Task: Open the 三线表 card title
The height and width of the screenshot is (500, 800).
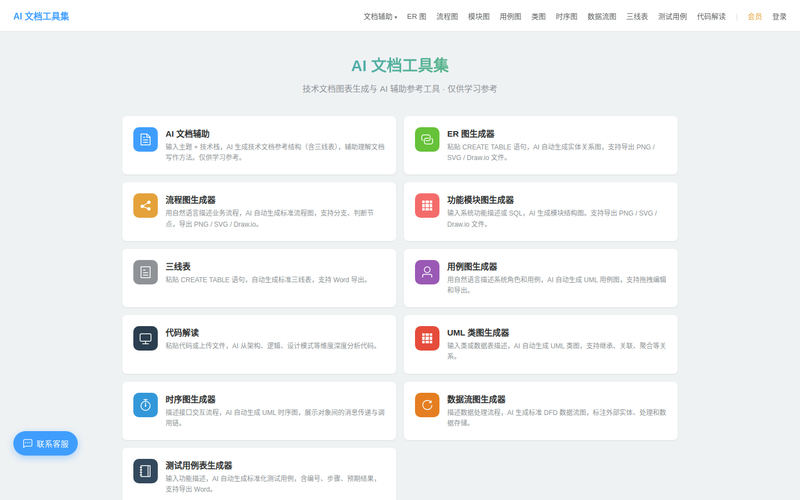Action: click(x=178, y=266)
